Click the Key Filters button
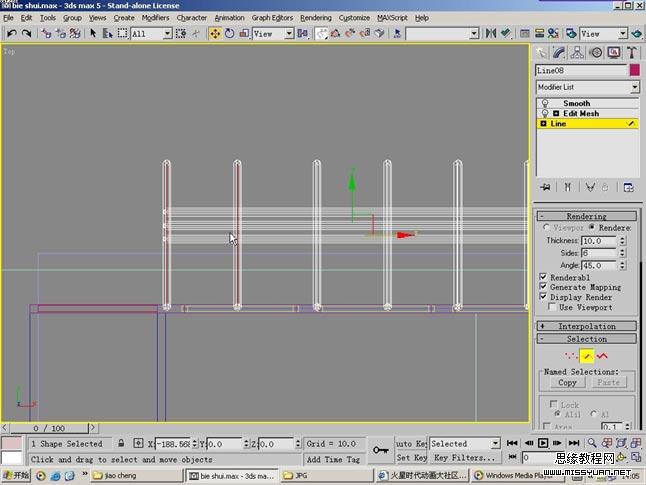 click(465, 457)
